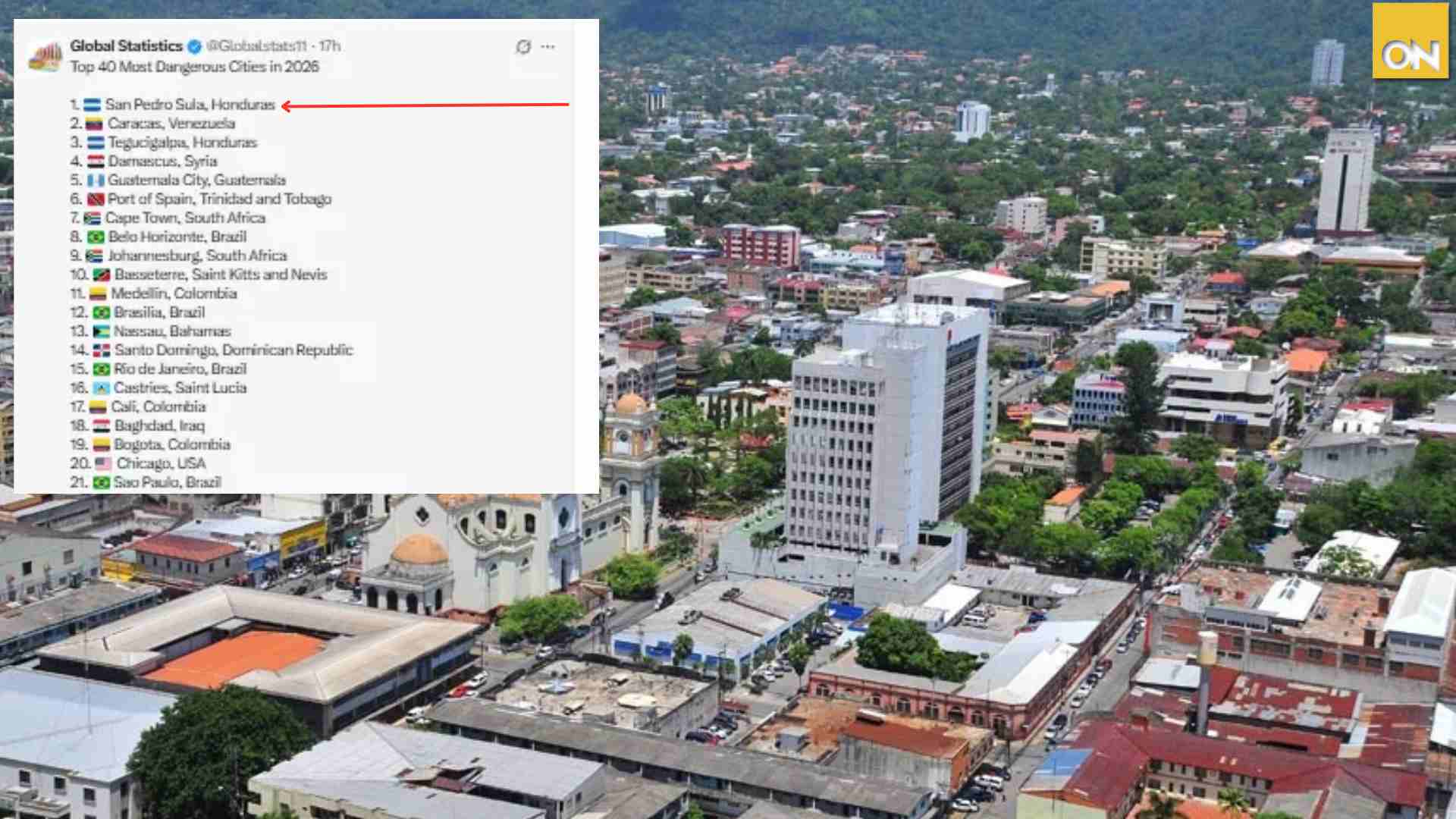
Task: Click the Colombia flag beside Medellin
Action: tap(98, 294)
